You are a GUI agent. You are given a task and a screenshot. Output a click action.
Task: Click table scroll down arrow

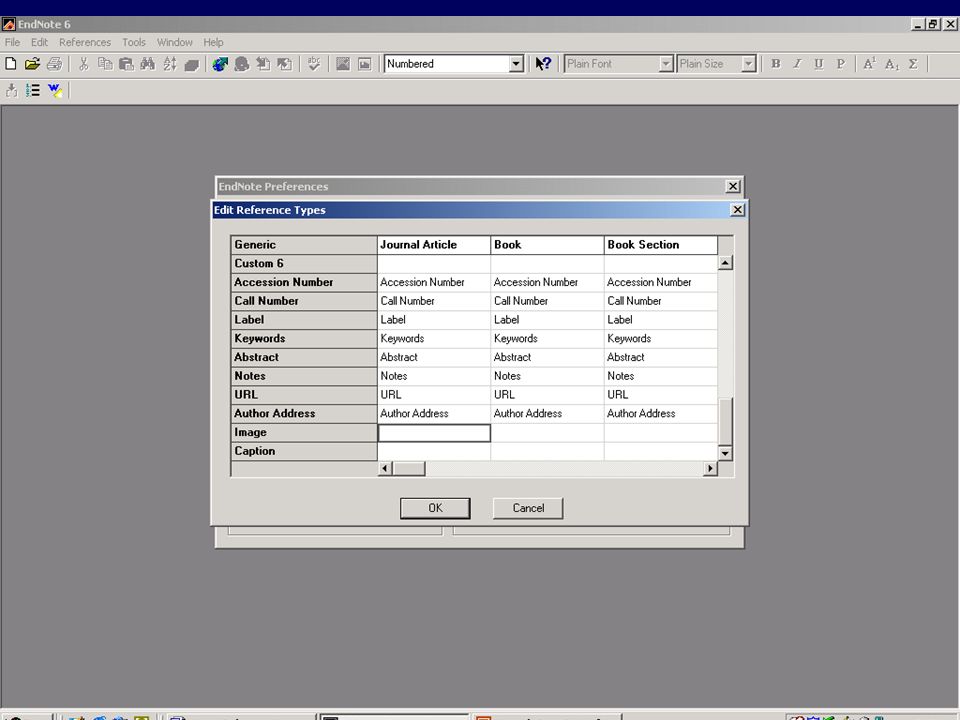pos(725,453)
